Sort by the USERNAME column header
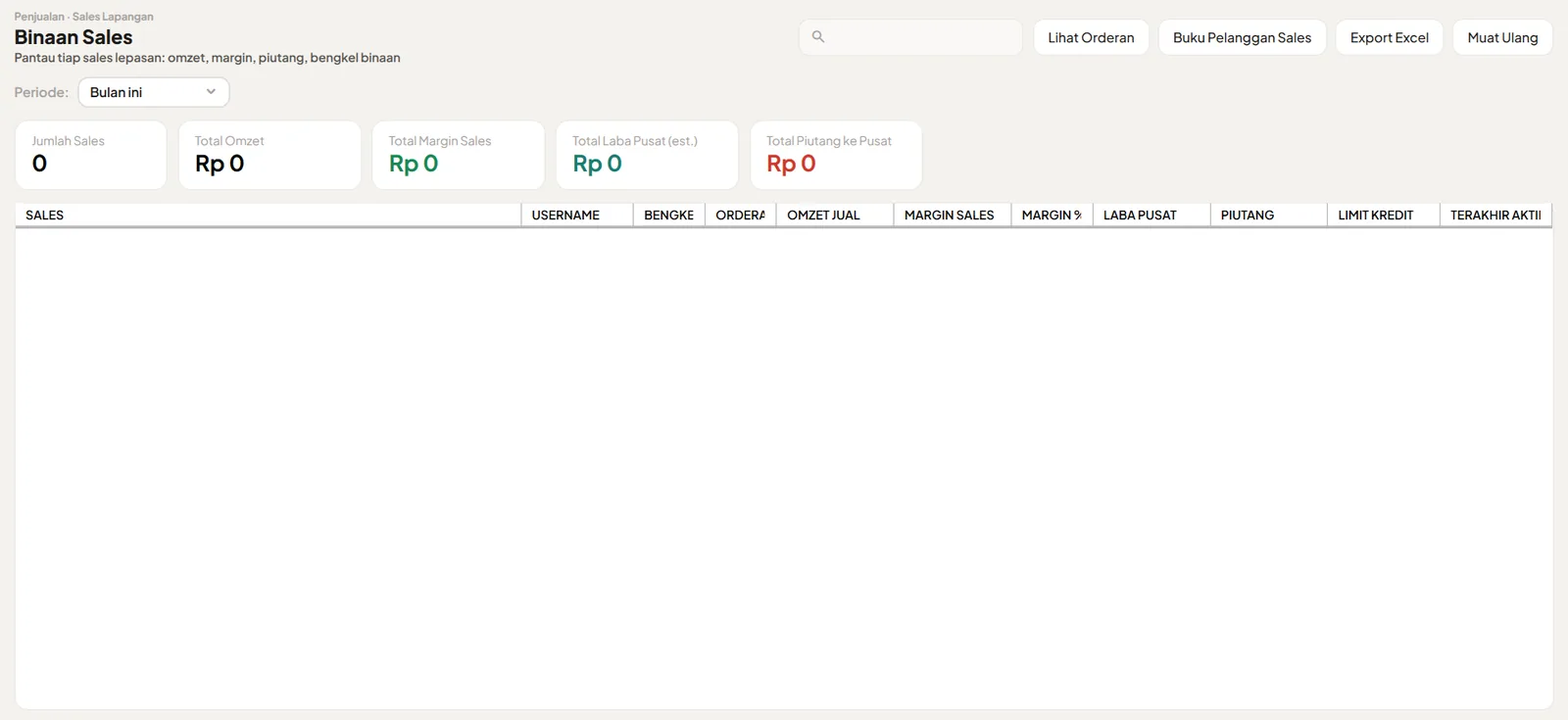This screenshot has height=720, width=1568. 577,216
